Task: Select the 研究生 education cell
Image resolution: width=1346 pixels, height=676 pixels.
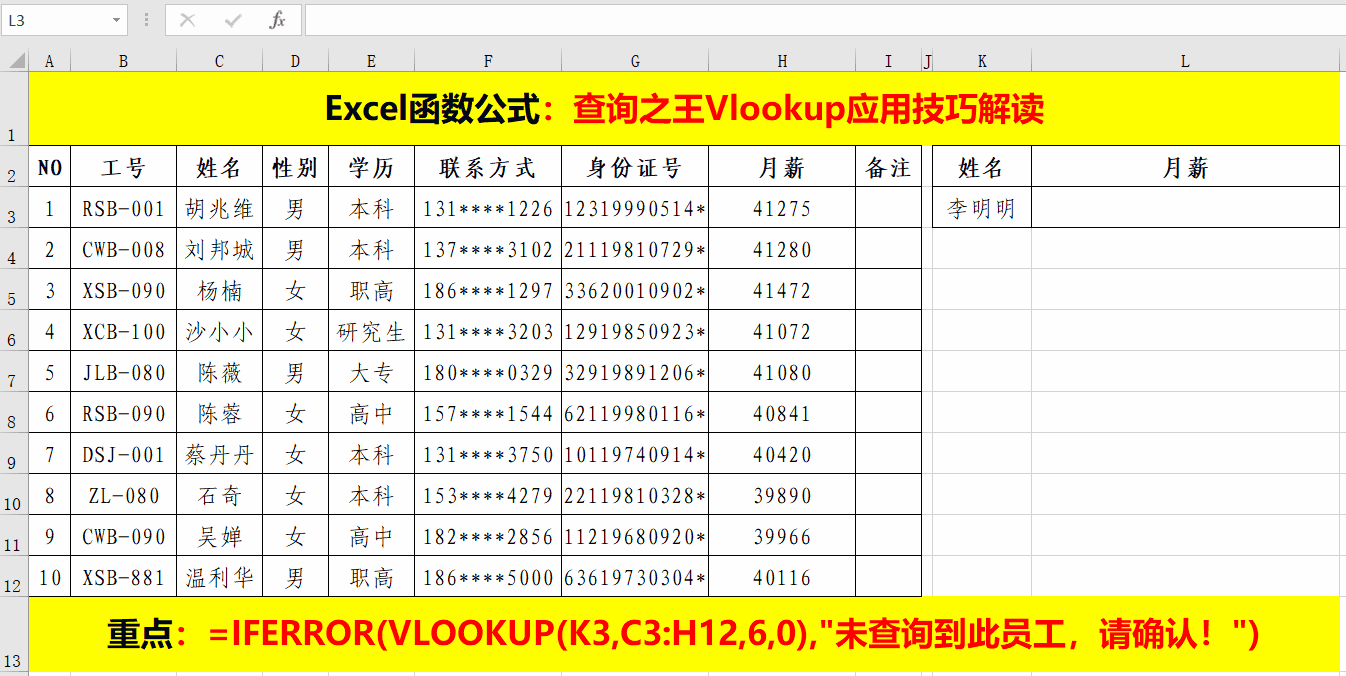Action: [x=371, y=330]
